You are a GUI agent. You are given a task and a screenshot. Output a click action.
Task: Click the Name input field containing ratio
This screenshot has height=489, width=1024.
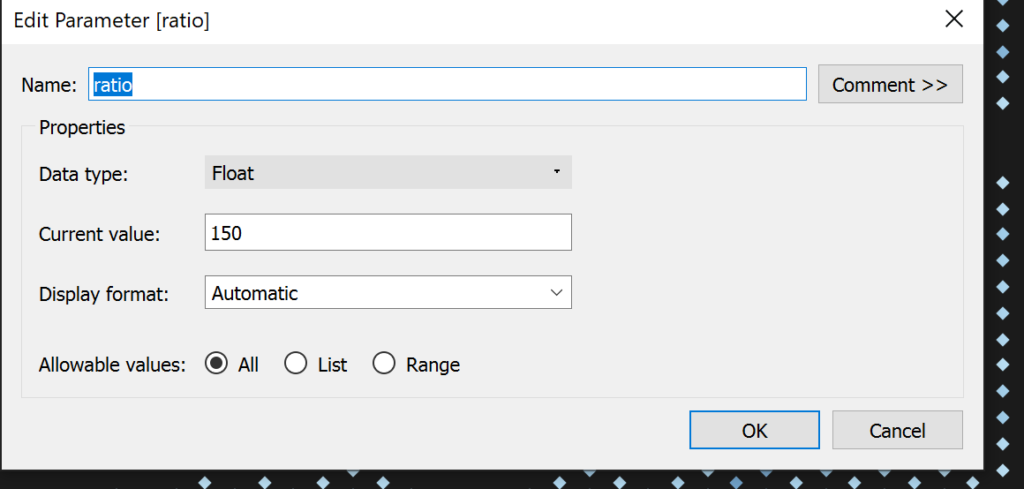click(x=447, y=84)
